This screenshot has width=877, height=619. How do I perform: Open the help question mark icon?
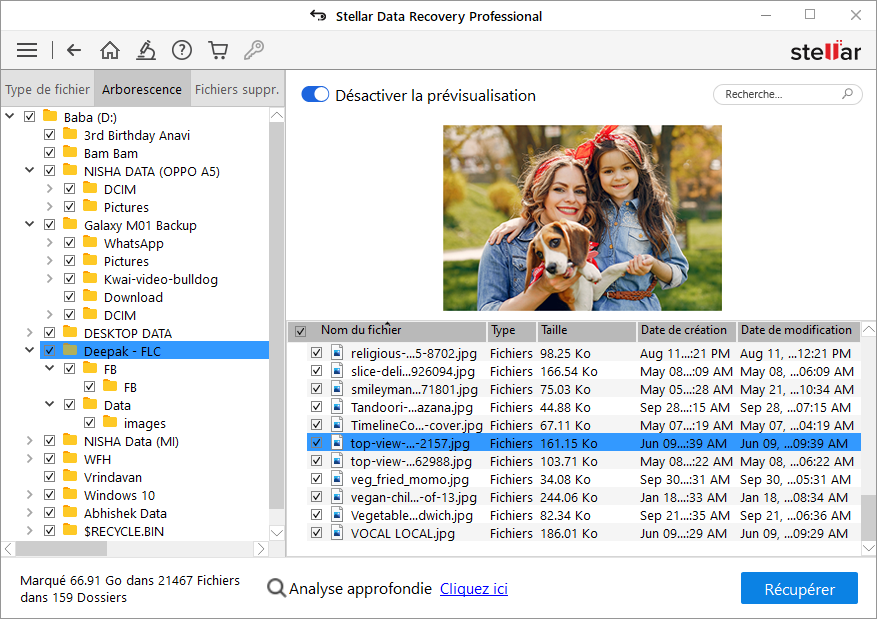coord(181,50)
